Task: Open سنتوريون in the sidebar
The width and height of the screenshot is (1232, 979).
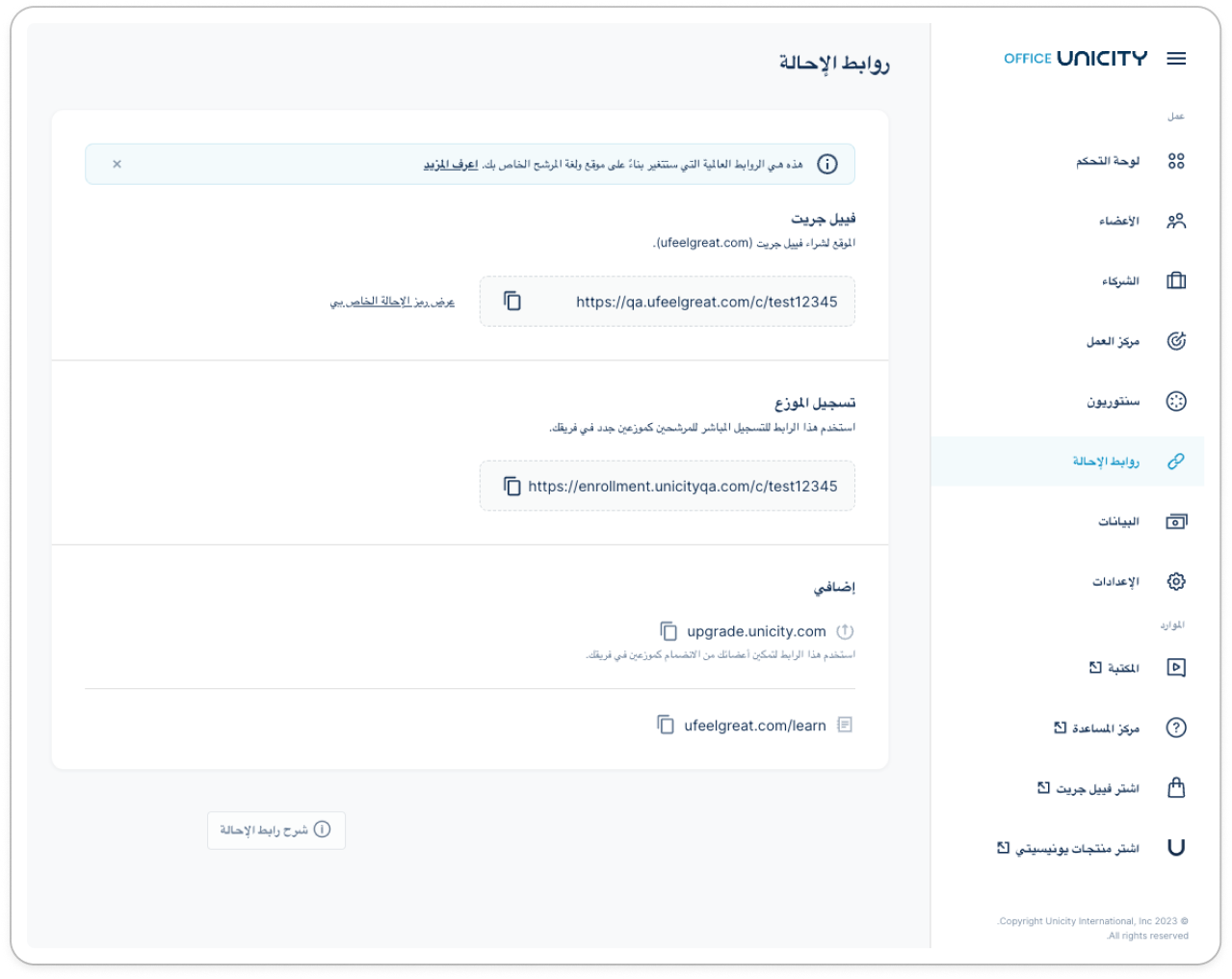Action: click(x=1114, y=401)
